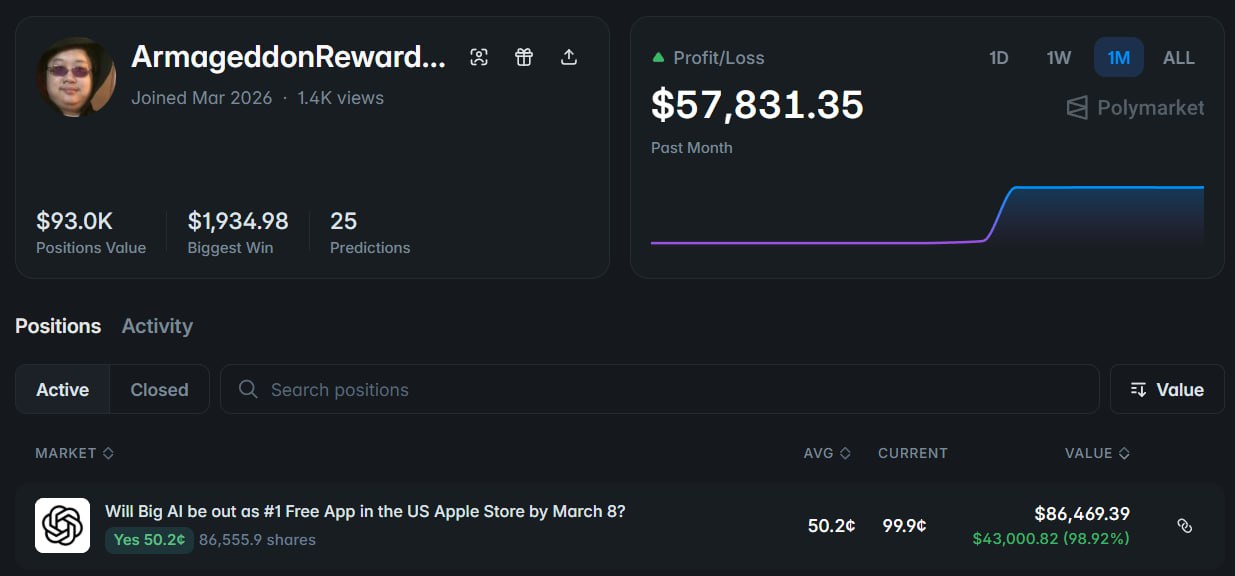Switch to the Activity tab
Image resolution: width=1235 pixels, height=576 pixels.
(x=157, y=326)
